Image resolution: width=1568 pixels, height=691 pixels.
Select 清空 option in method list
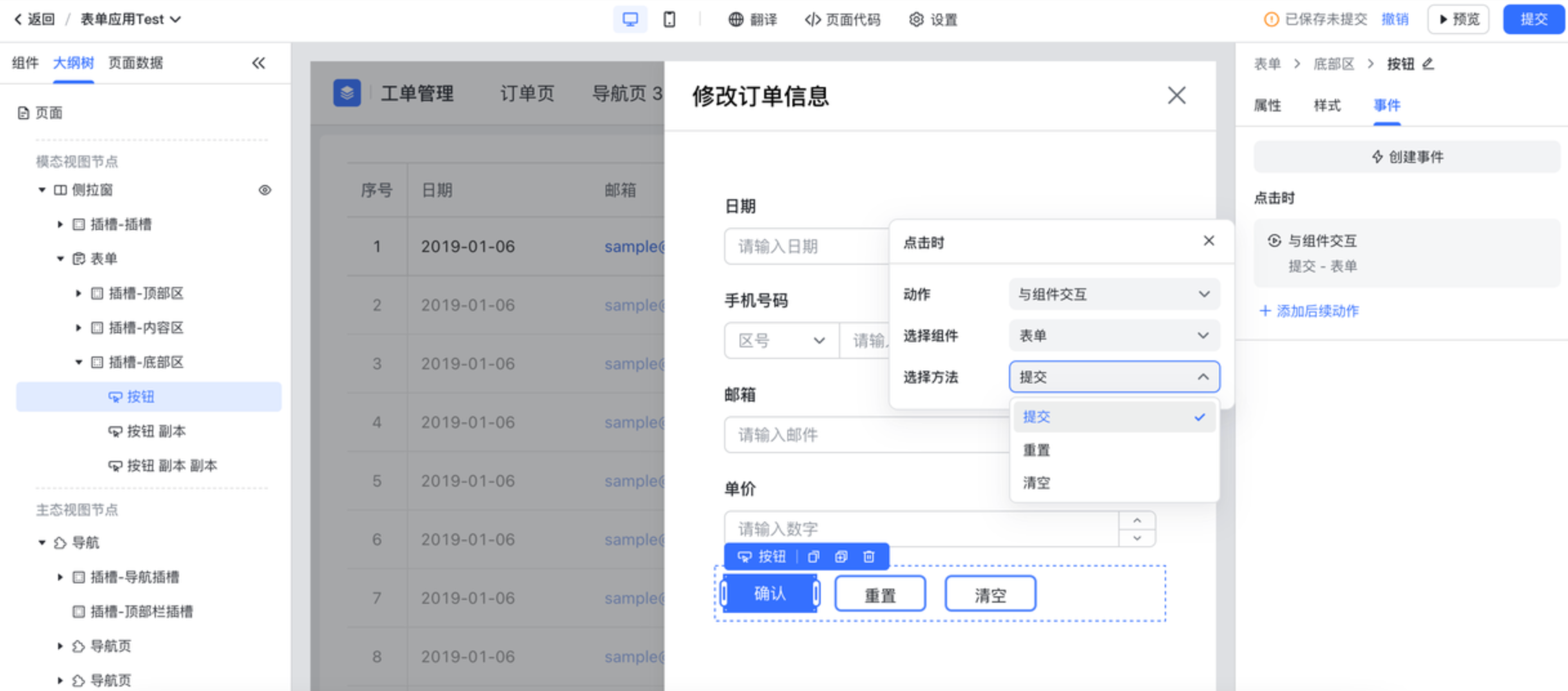(x=1114, y=483)
